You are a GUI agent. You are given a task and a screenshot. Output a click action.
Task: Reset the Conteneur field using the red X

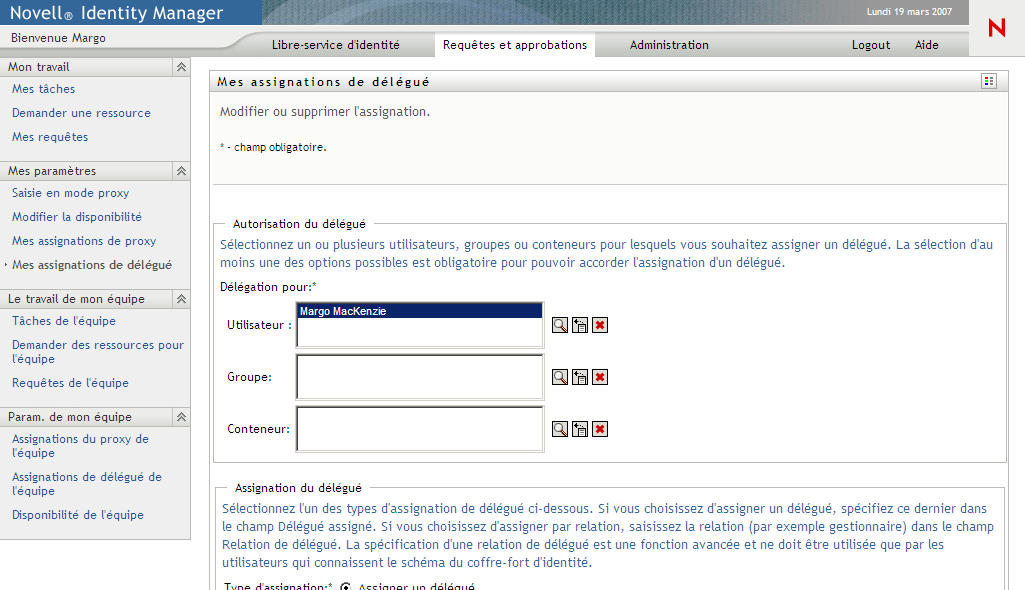tap(599, 429)
